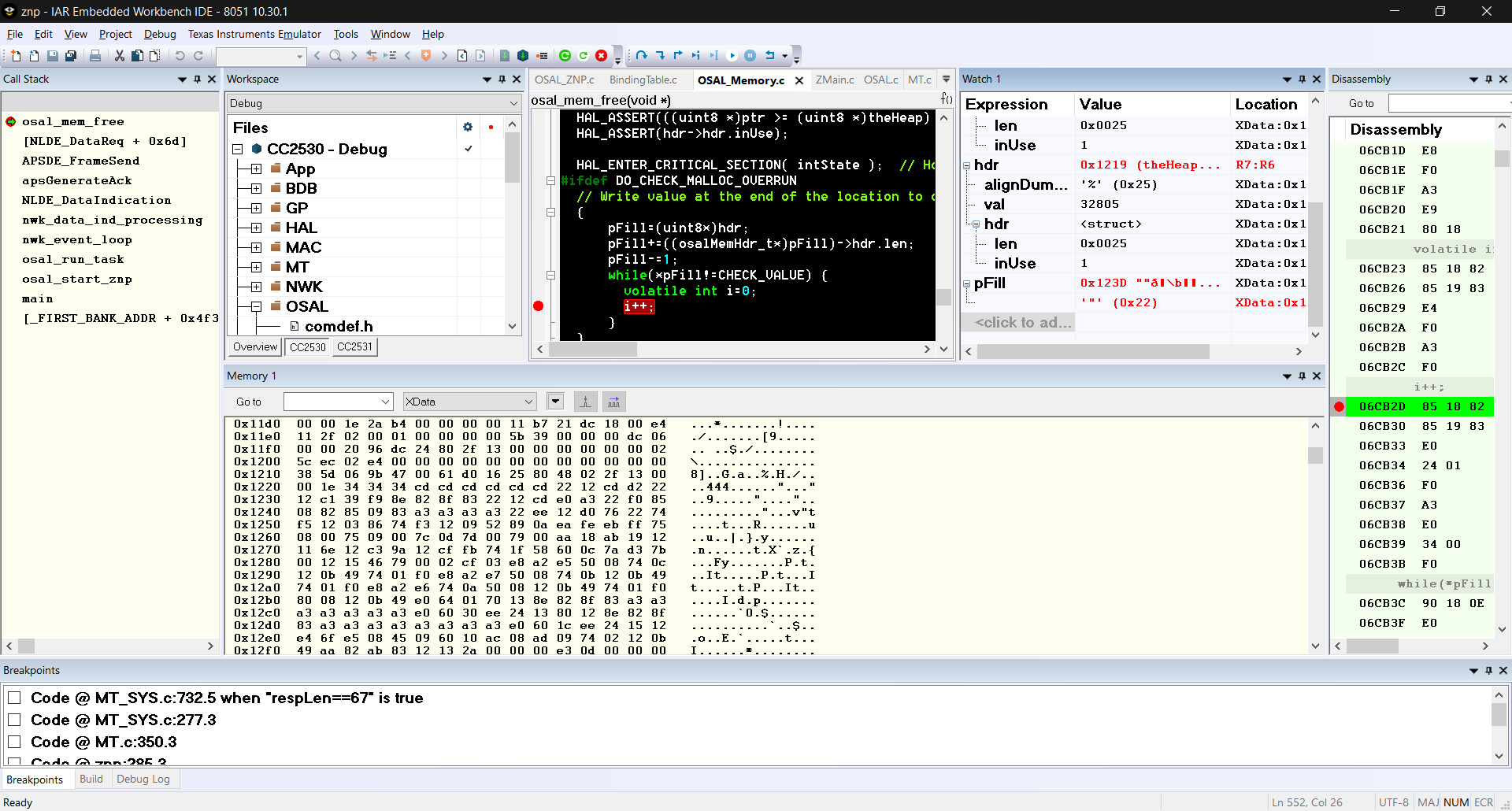
Task: Click the comdef.h file in Workspace tree
Action: [339, 326]
